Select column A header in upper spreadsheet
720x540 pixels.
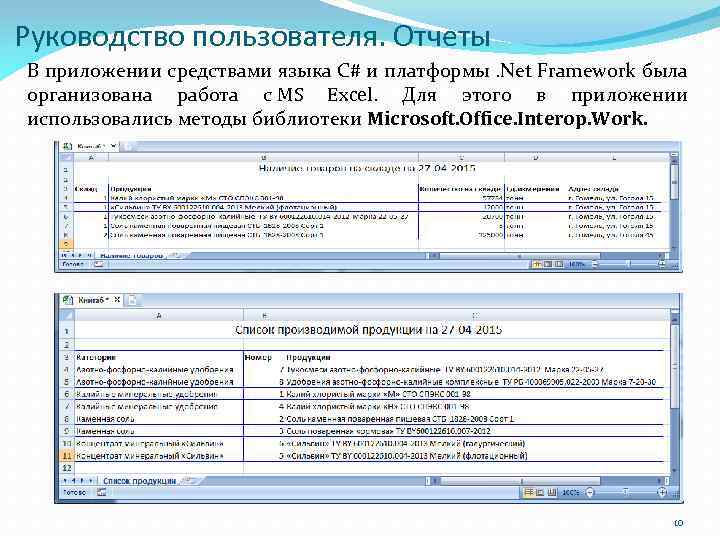pyautogui.click(x=91, y=158)
